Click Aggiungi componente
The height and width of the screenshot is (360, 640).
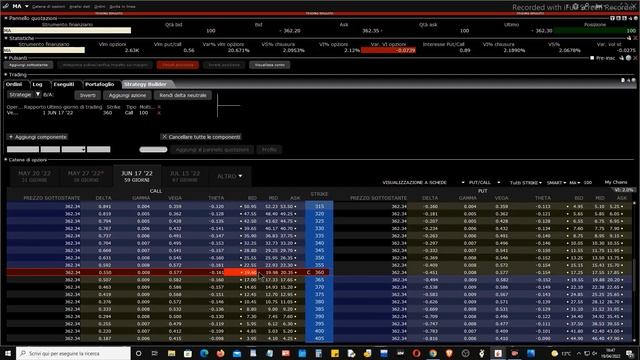[x=38, y=137]
